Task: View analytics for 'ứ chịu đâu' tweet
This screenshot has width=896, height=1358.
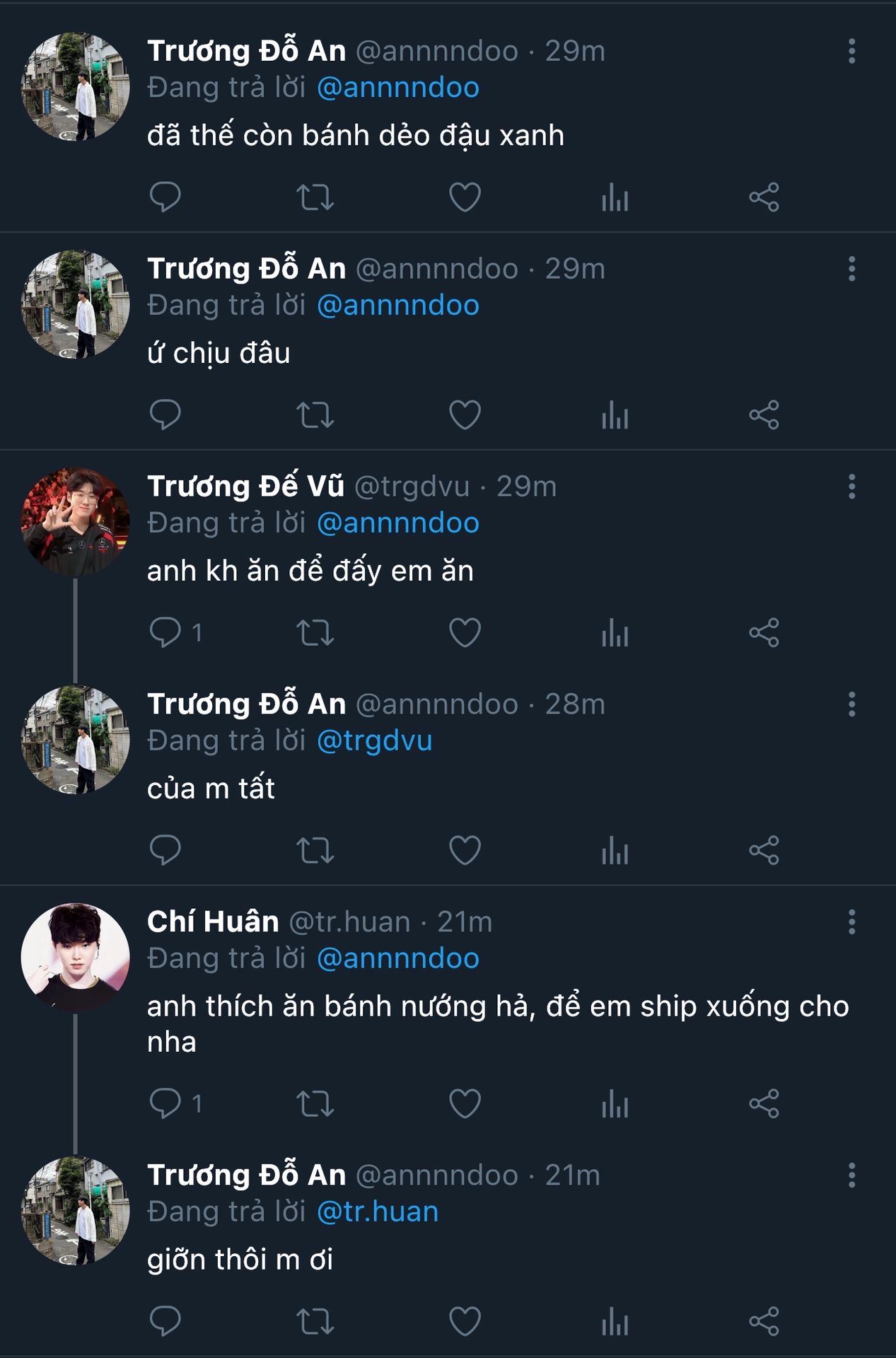Action: point(615,415)
